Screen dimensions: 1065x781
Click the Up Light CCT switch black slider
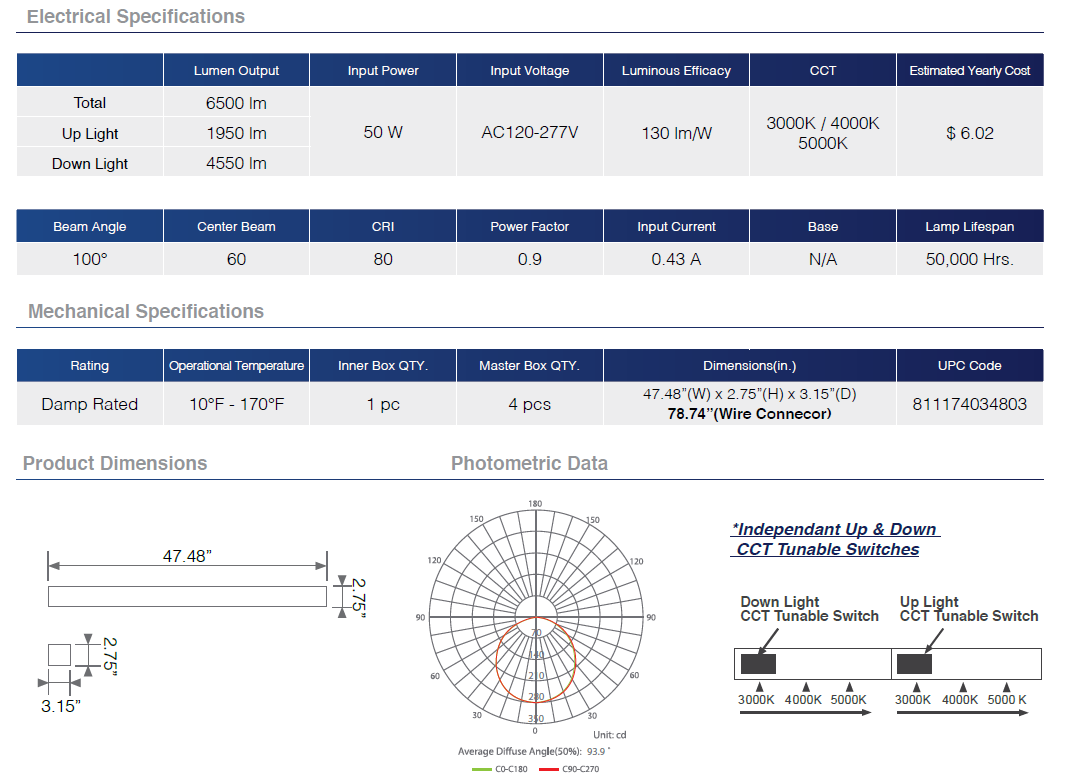[914, 665]
